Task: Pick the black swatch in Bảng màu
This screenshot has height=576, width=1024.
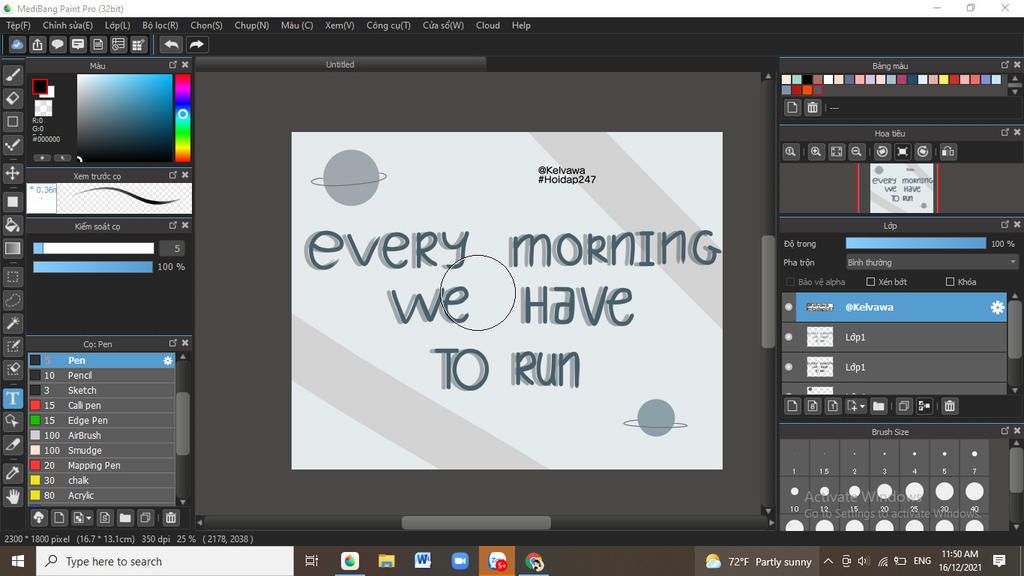Action: 807,80
